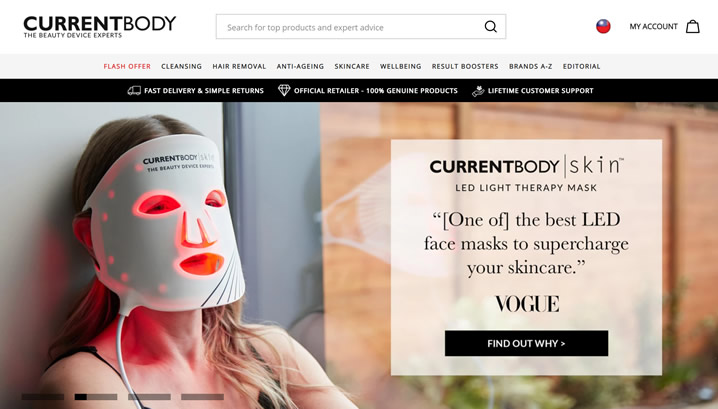Select the country flag icon
718x409 pixels.
coord(603,27)
